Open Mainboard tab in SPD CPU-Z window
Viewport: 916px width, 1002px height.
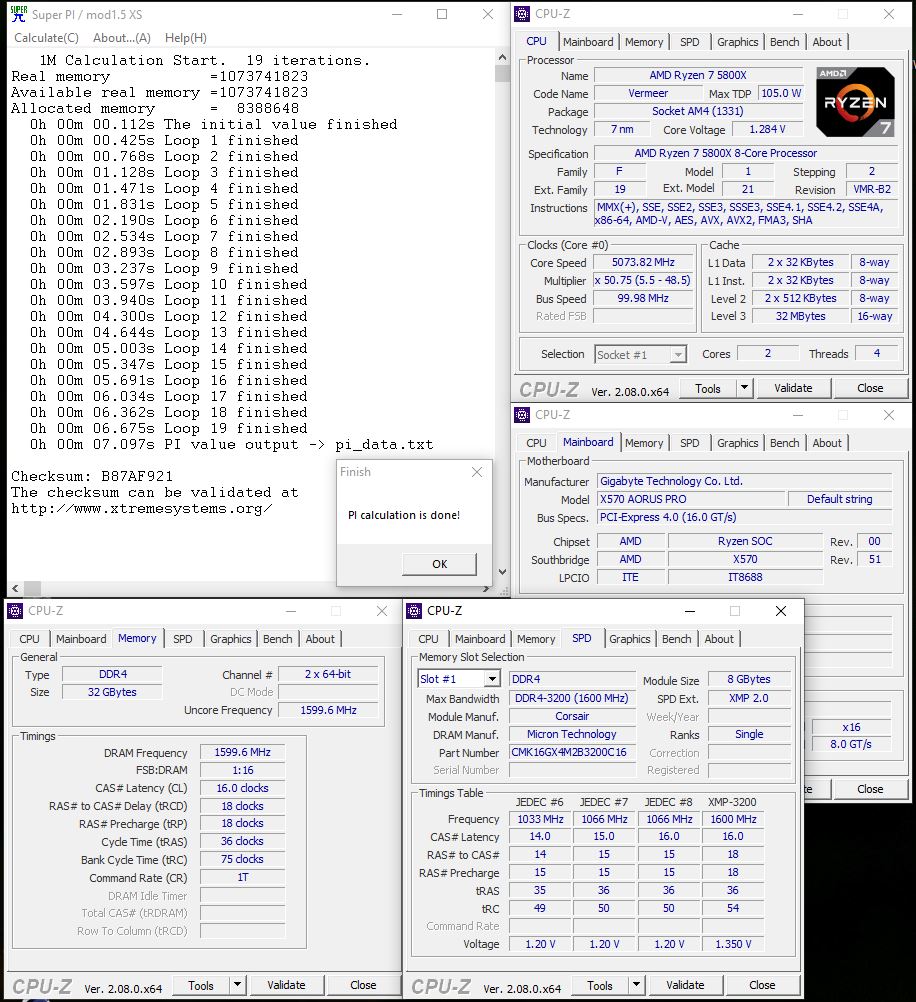click(480, 639)
